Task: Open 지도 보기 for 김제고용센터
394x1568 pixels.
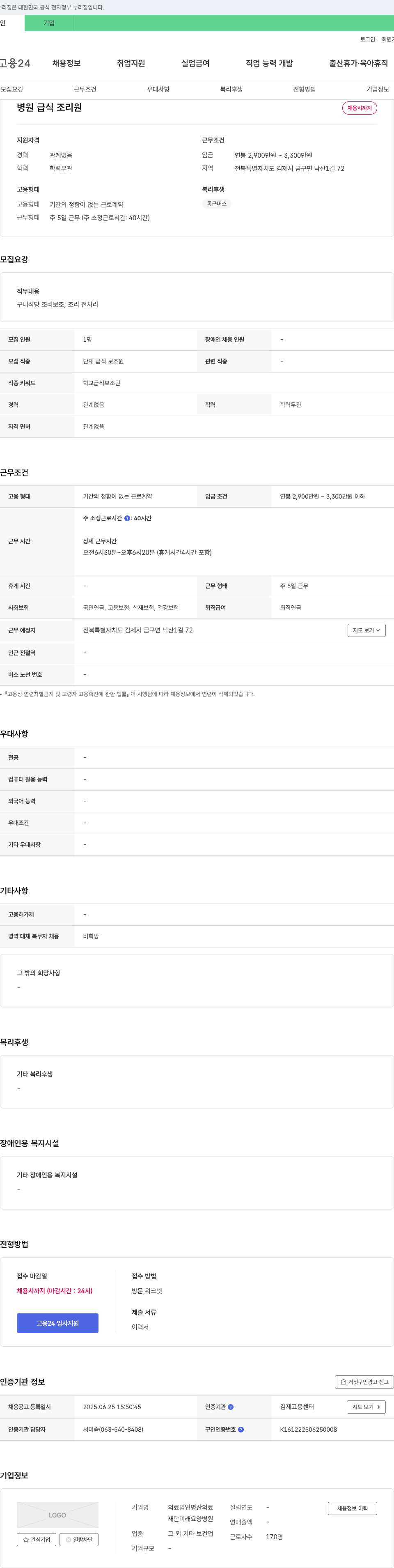Action: coord(366,1407)
